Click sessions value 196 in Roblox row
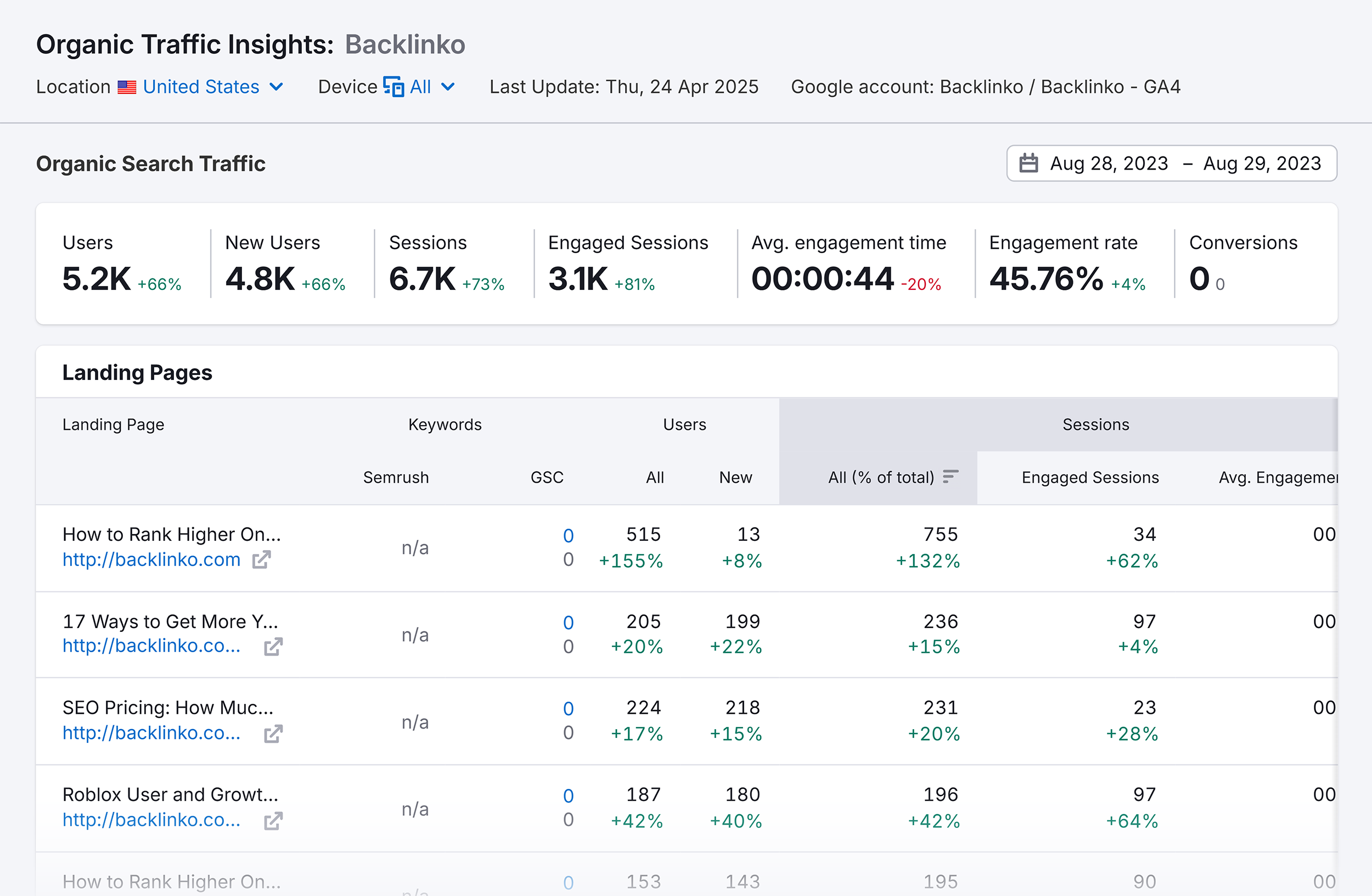Viewport: 1372px width, 896px height. (x=941, y=794)
